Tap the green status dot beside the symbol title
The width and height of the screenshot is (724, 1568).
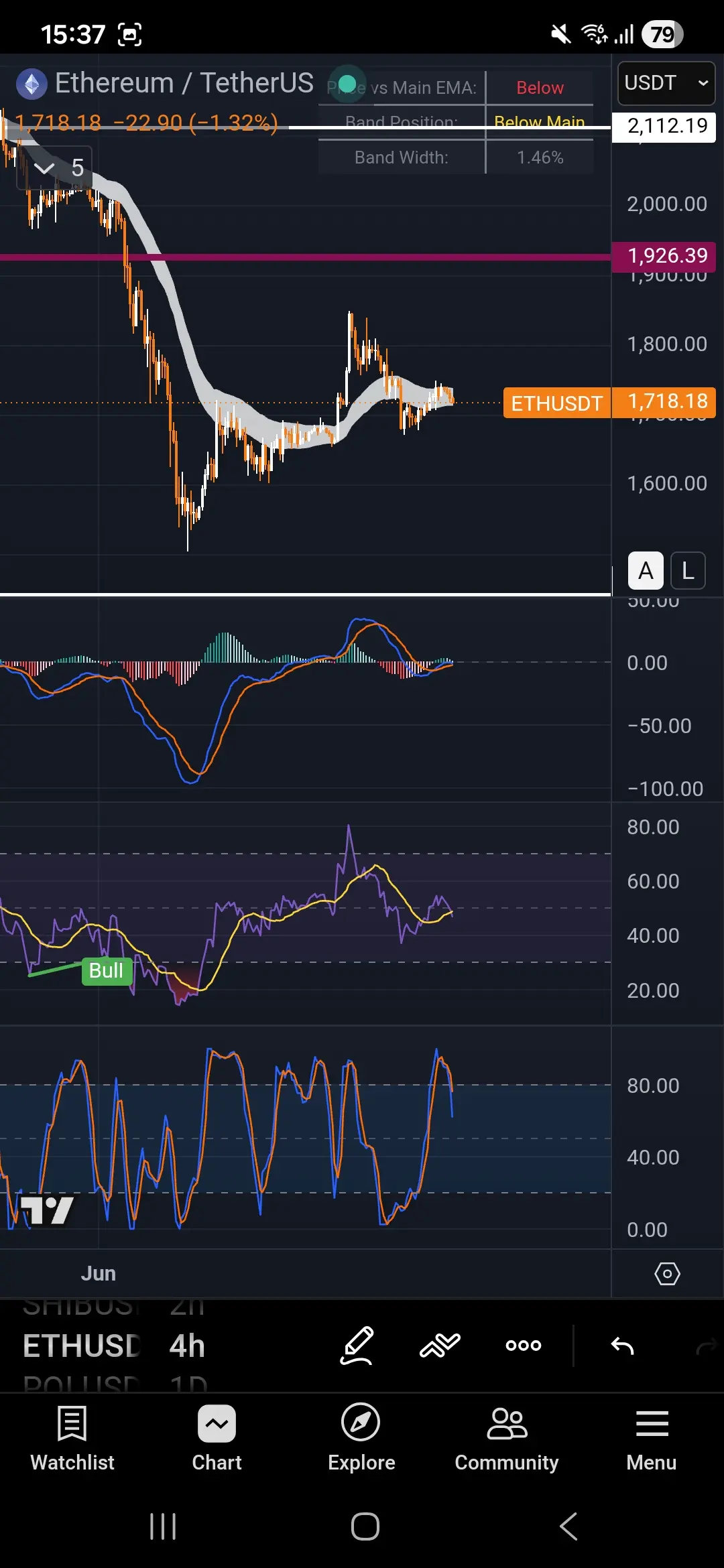[347, 84]
